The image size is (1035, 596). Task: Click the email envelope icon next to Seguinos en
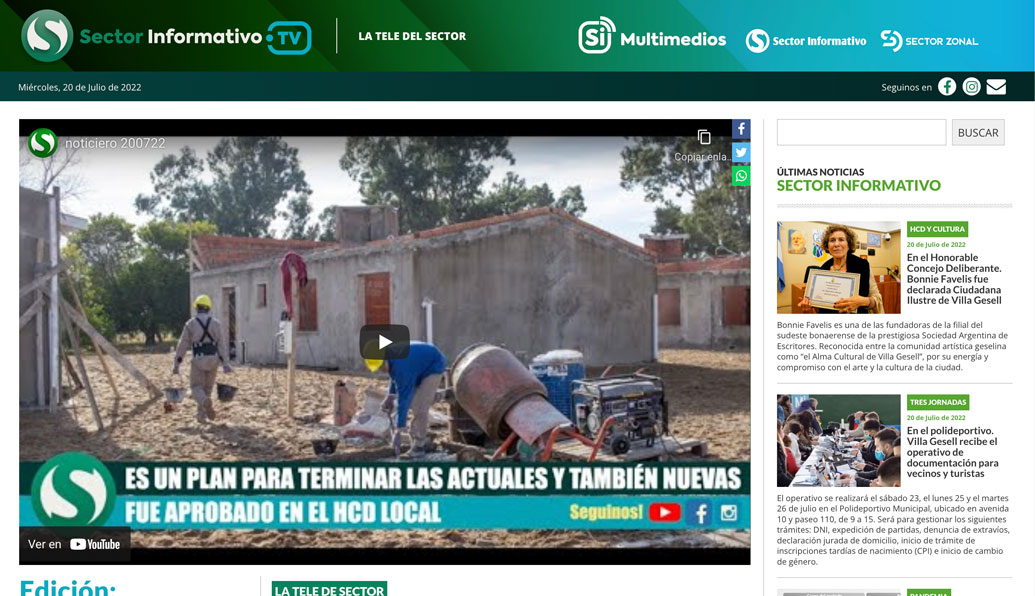pos(996,86)
